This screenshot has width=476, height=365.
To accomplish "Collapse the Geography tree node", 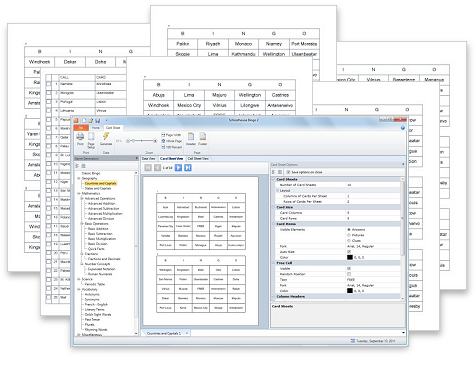I will [79, 178].
